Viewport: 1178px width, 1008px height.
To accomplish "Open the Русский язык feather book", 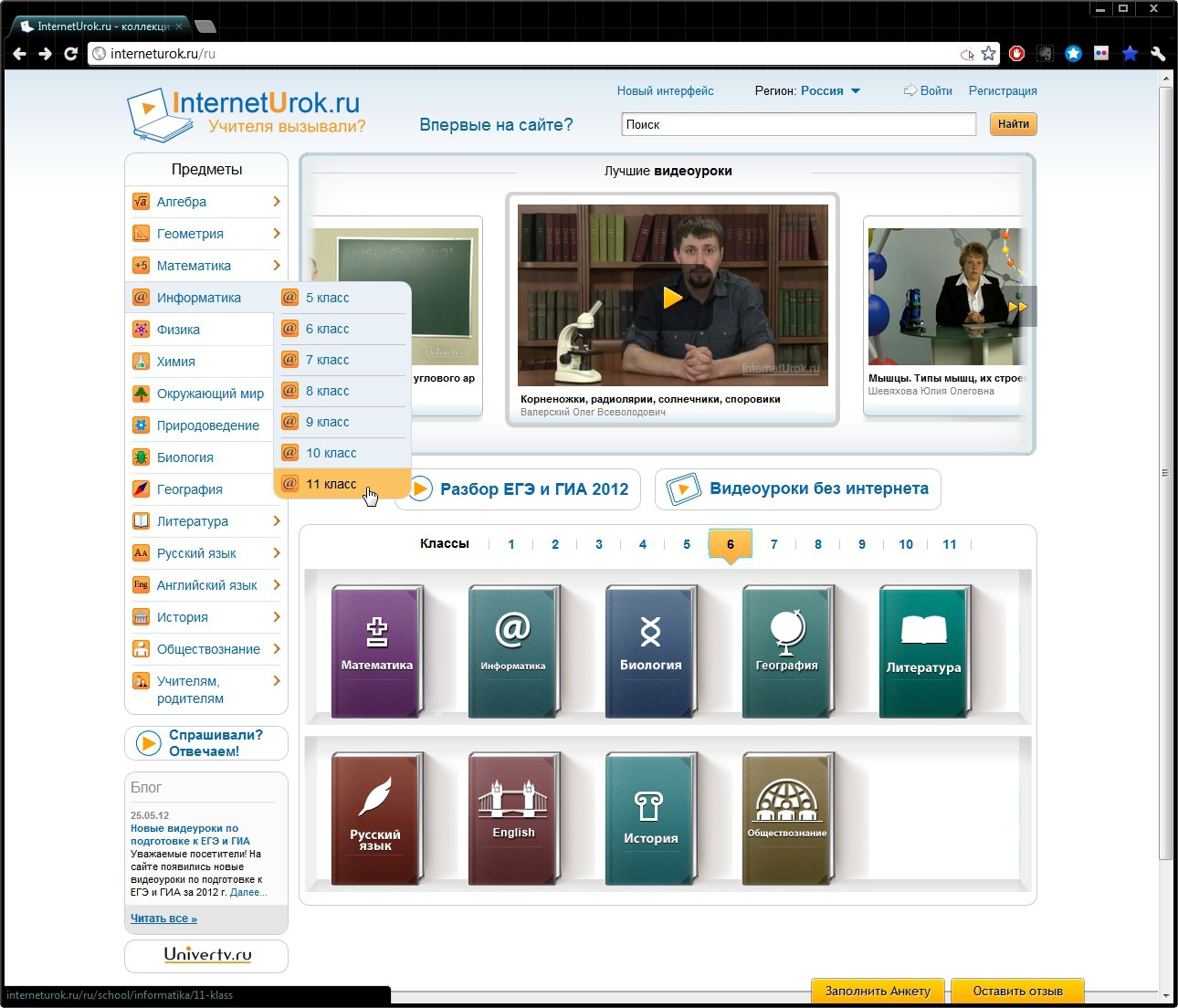I will (375, 818).
